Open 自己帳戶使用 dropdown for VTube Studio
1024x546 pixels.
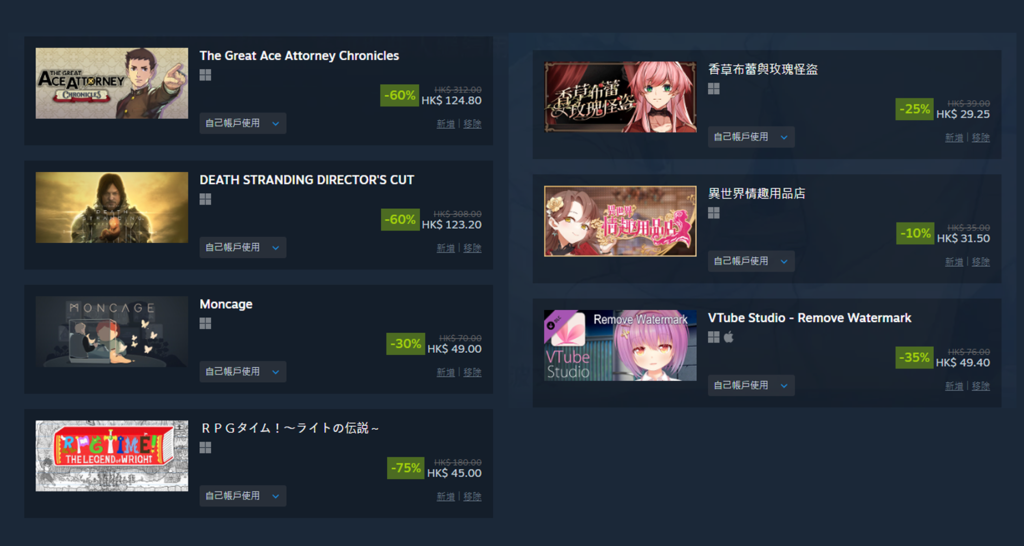[751, 385]
